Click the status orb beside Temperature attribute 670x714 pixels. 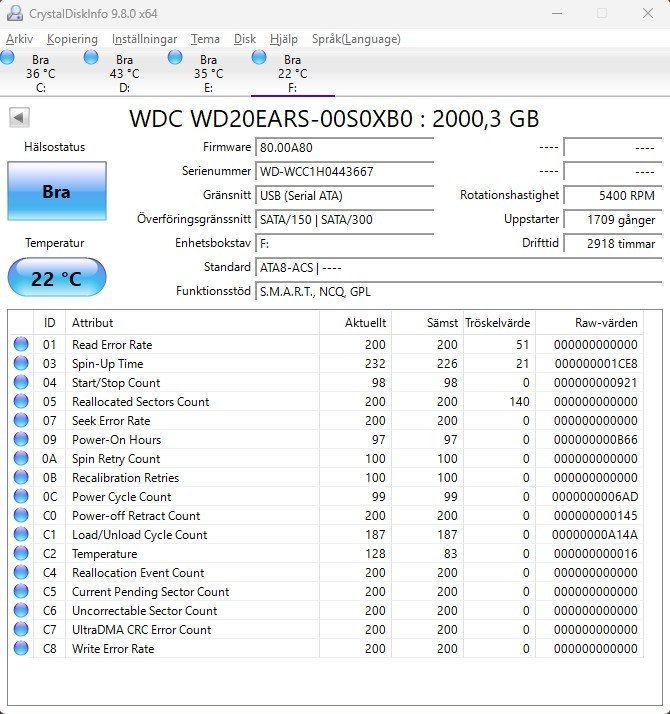click(21, 554)
